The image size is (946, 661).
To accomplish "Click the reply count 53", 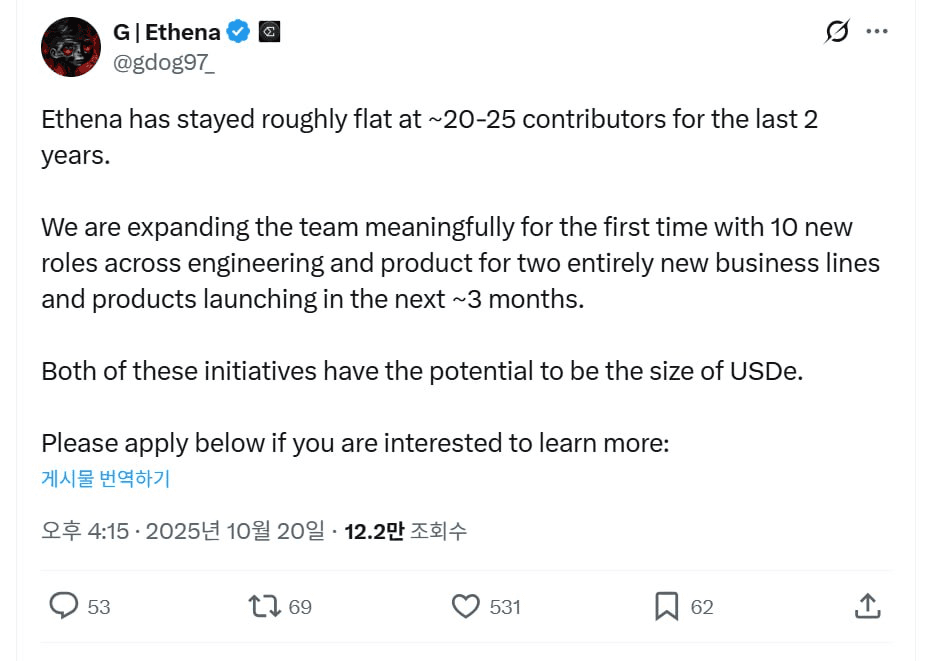I will click(x=99, y=607).
